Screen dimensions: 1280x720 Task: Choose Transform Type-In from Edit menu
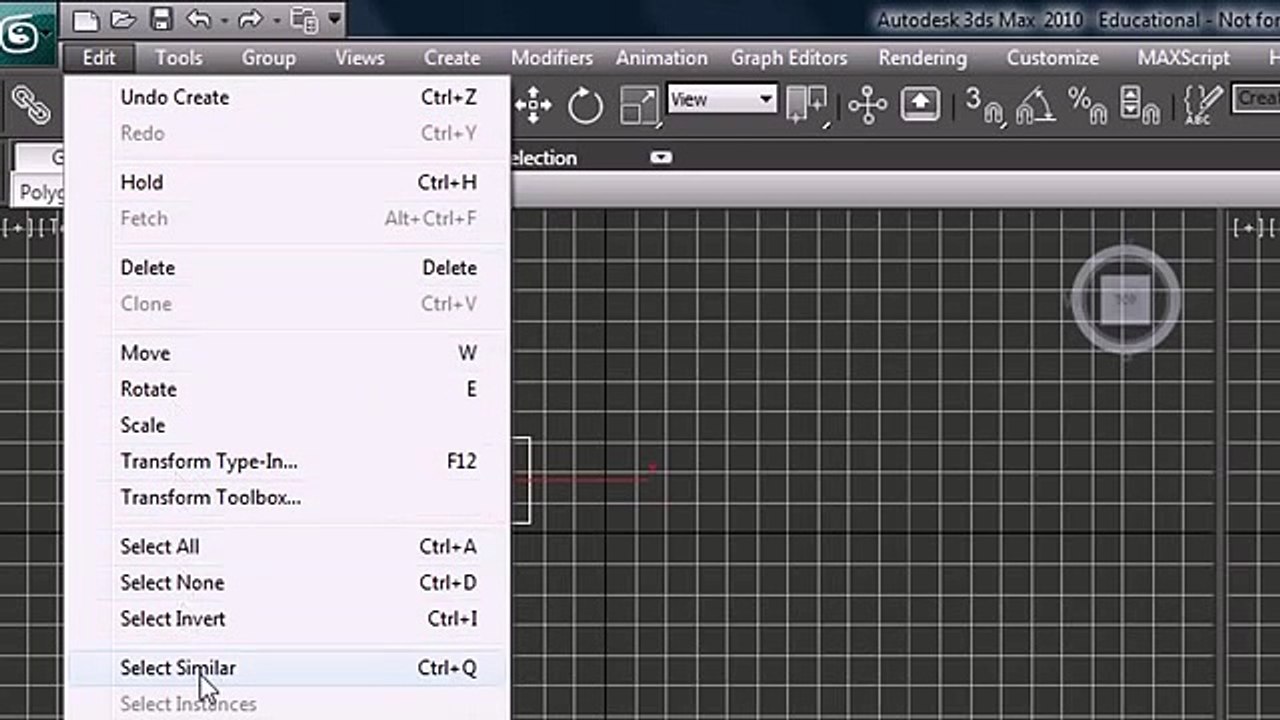288,461
